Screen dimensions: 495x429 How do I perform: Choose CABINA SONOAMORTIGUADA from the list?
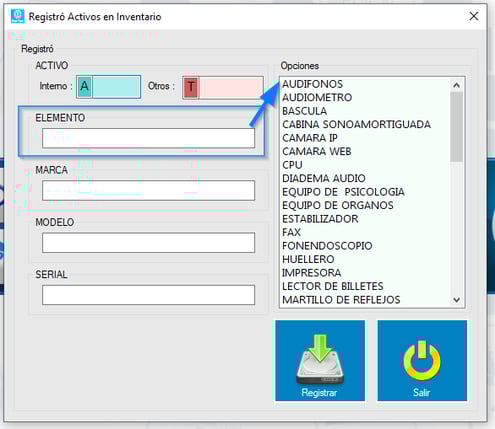pos(356,124)
